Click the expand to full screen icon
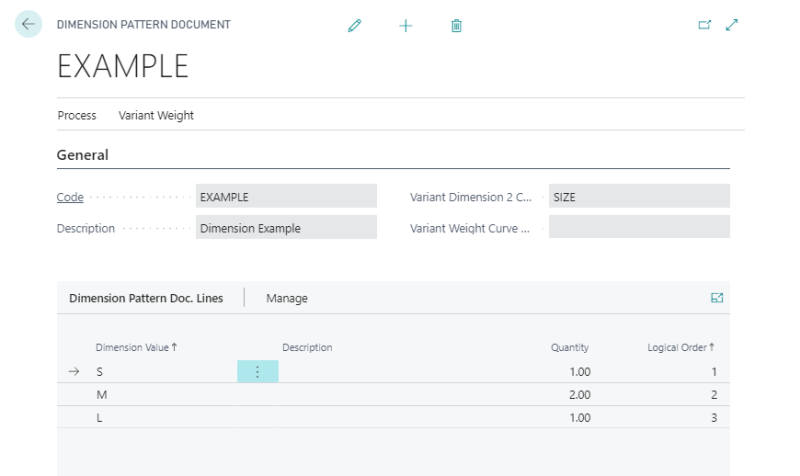 pos(732,25)
